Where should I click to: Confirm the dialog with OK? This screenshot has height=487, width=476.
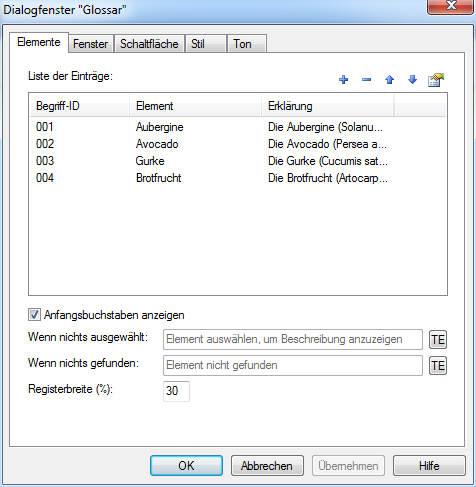coord(186,465)
